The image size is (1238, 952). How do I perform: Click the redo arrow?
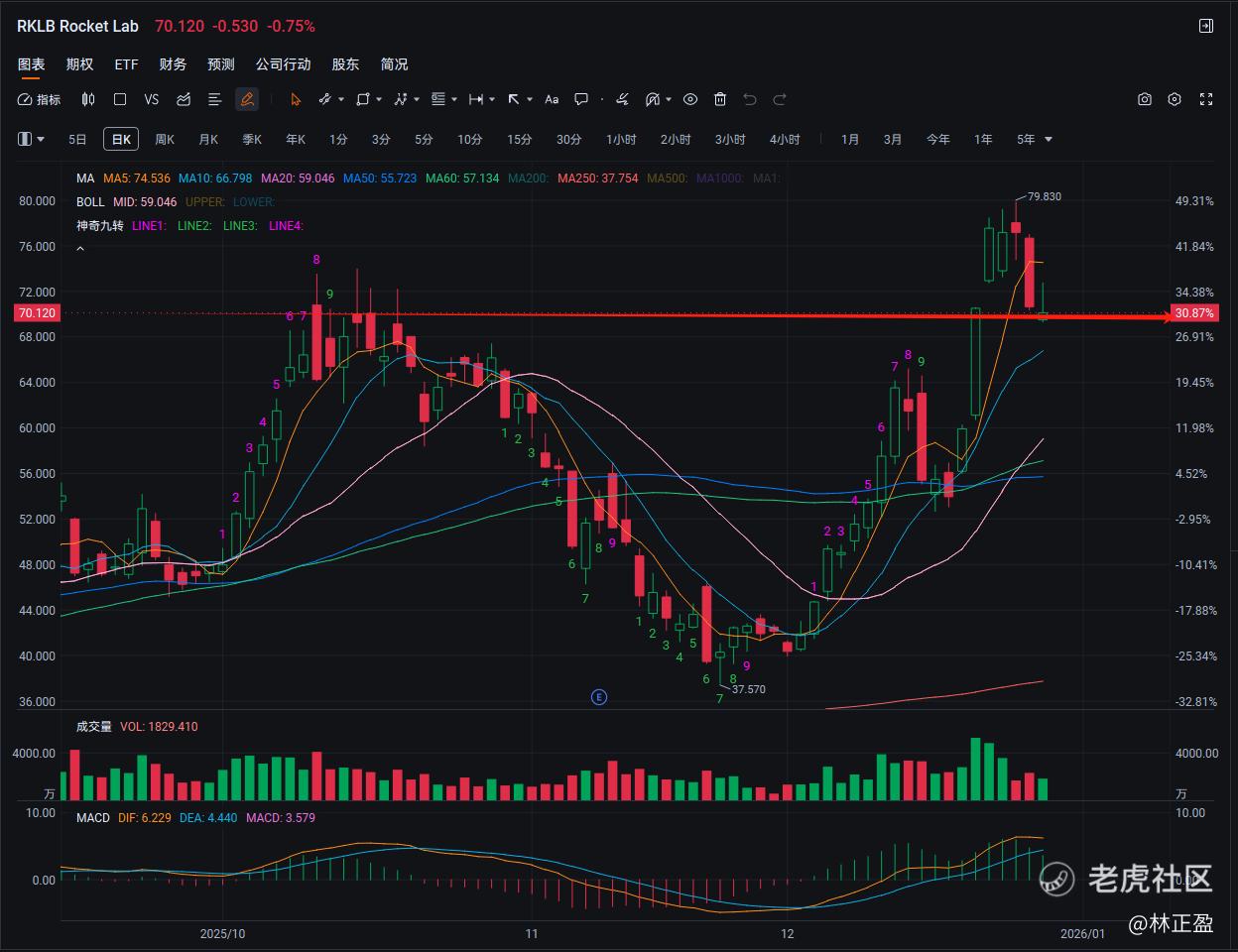tap(780, 99)
